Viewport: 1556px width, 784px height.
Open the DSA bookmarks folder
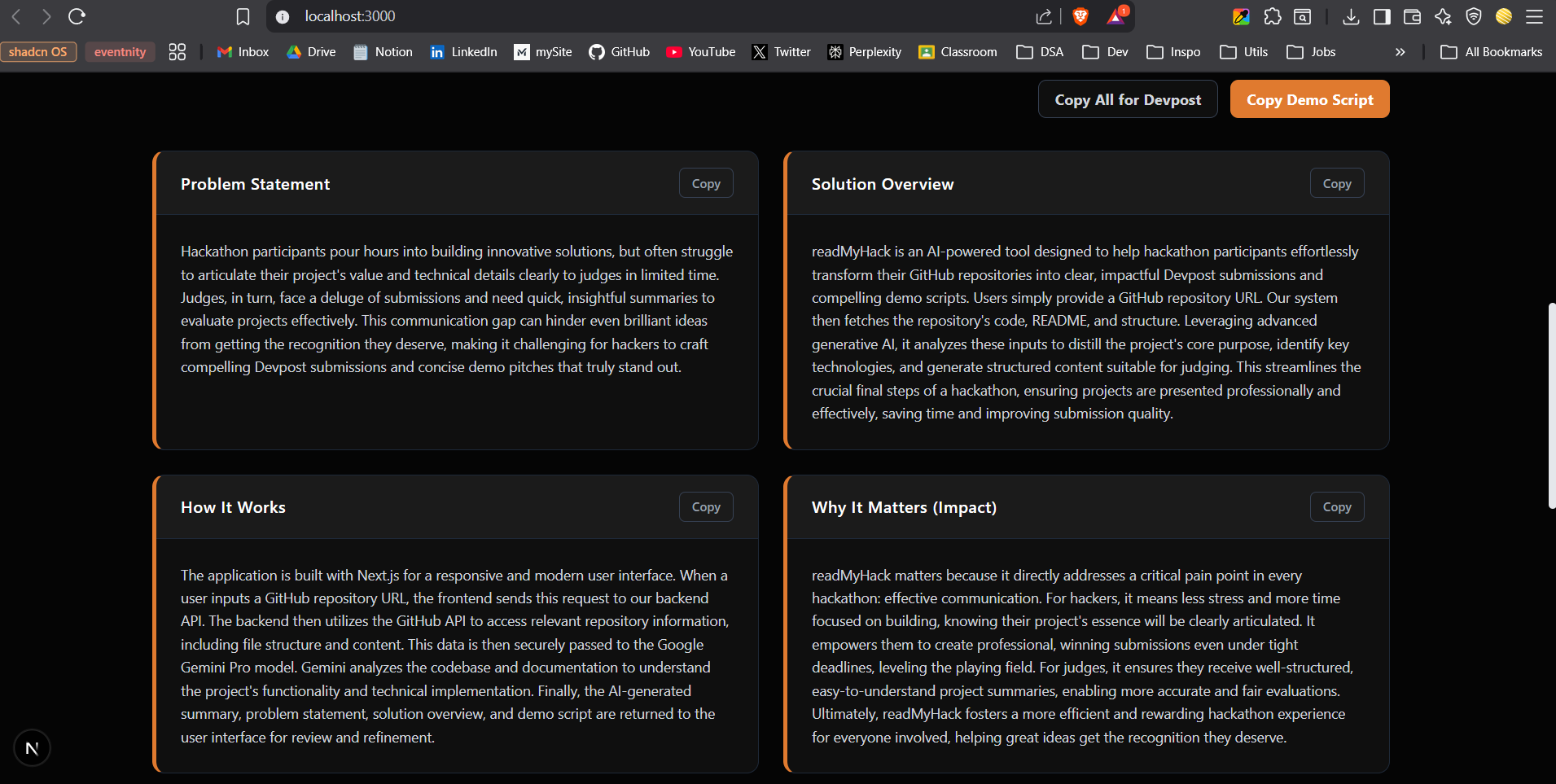pyautogui.click(x=1041, y=52)
